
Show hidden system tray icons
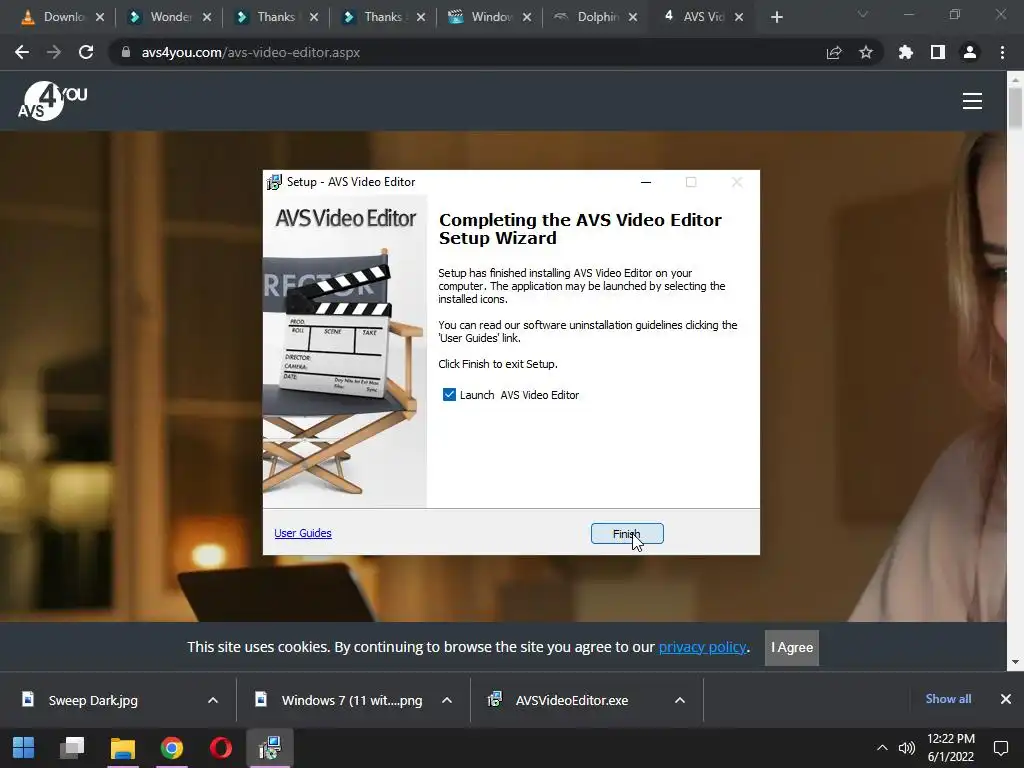pos(882,748)
